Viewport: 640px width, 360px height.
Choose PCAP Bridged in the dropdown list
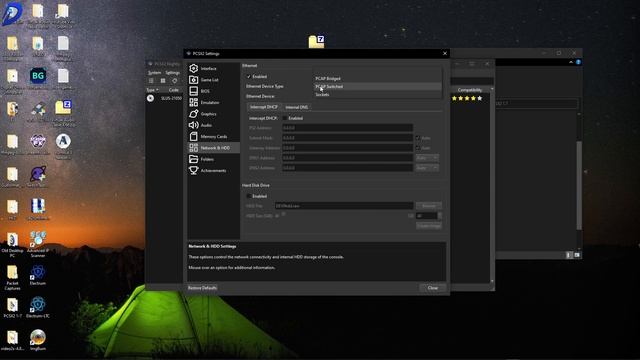[378, 78]
